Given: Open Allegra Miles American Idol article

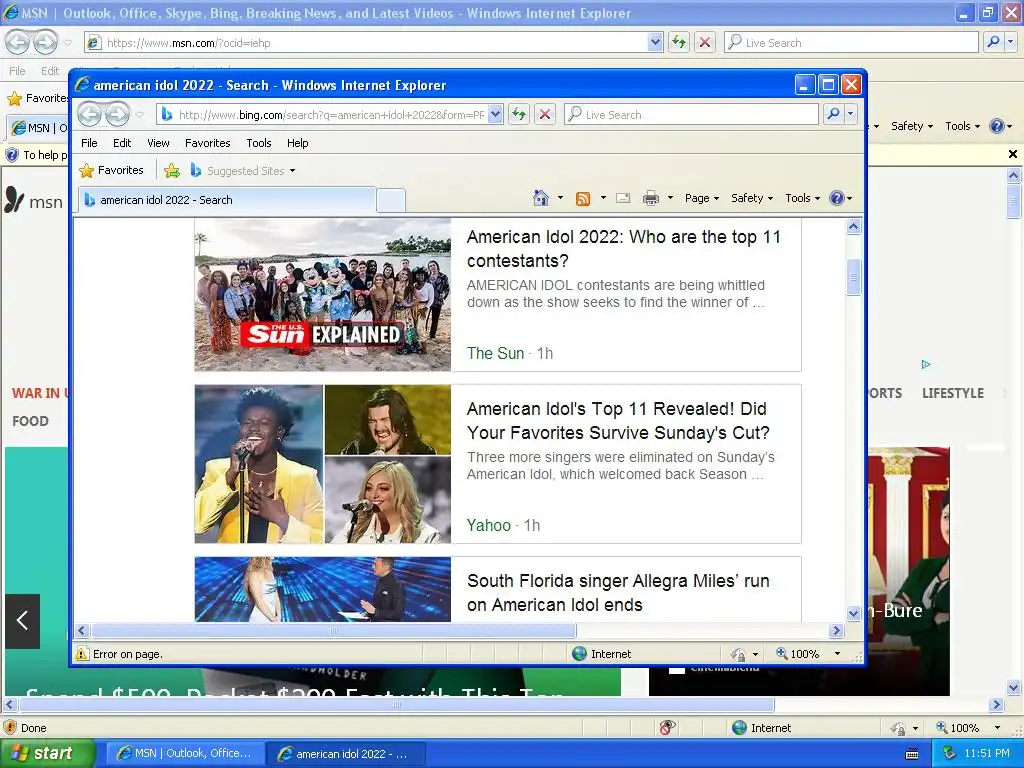Looking at the screenshot, I should coord(618,593).
